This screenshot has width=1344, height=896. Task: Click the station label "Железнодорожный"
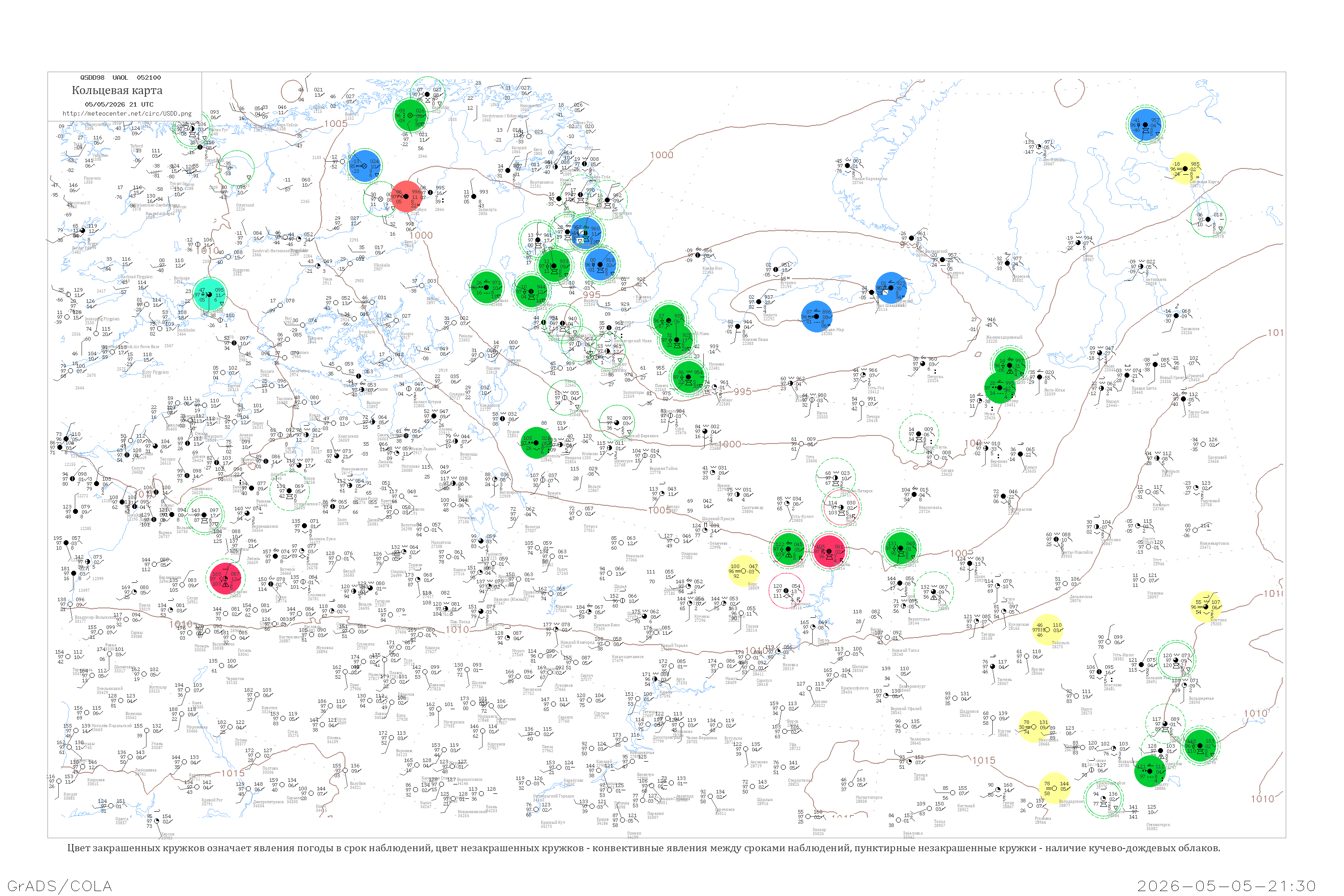pos(1004,338)
